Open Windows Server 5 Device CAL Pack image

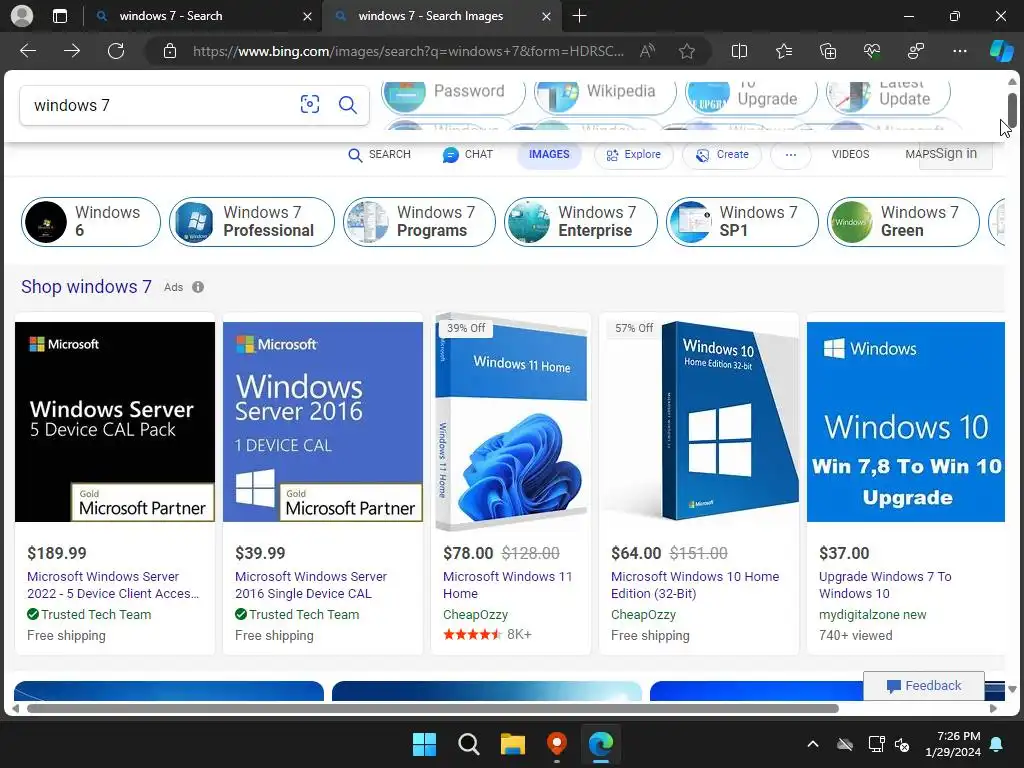click(x=115, y=422)
